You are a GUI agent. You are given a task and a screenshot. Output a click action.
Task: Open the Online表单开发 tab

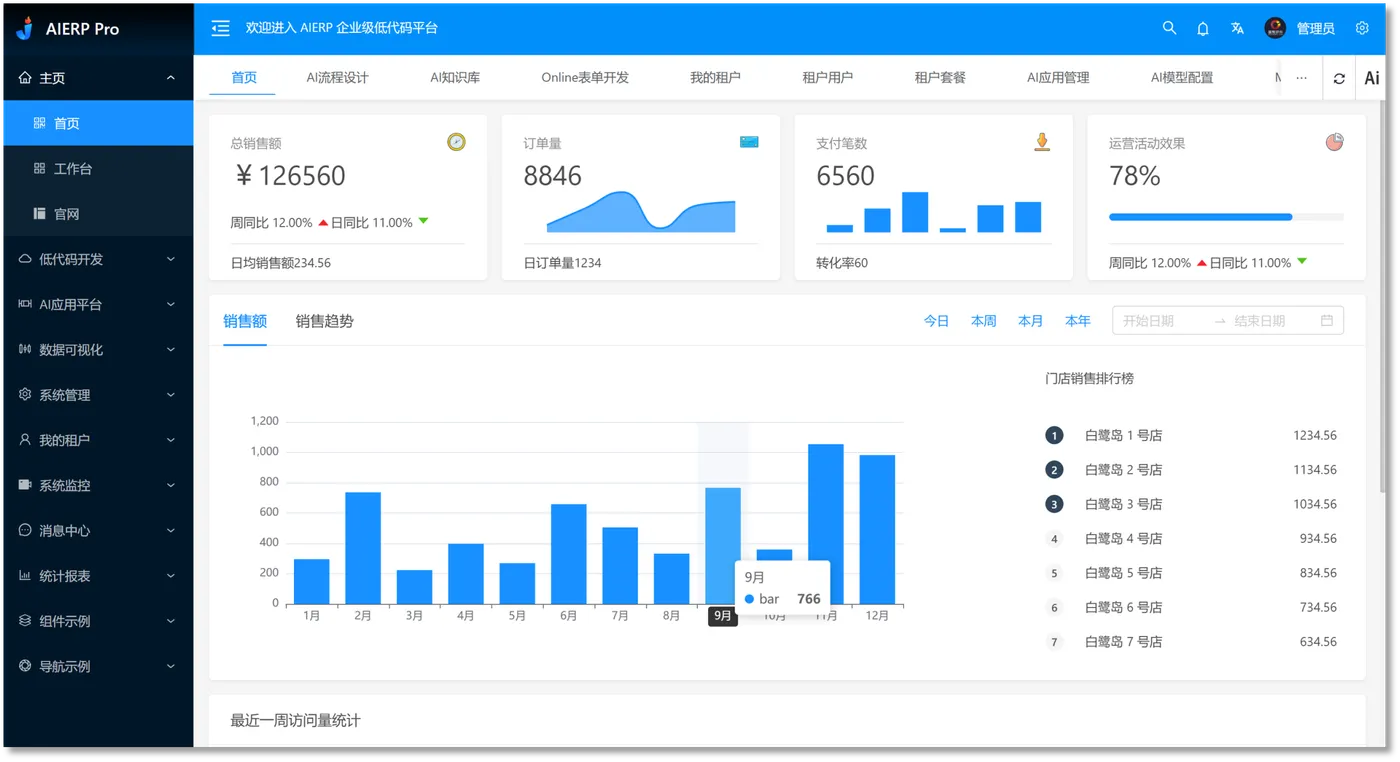click(x=585, y=78)
